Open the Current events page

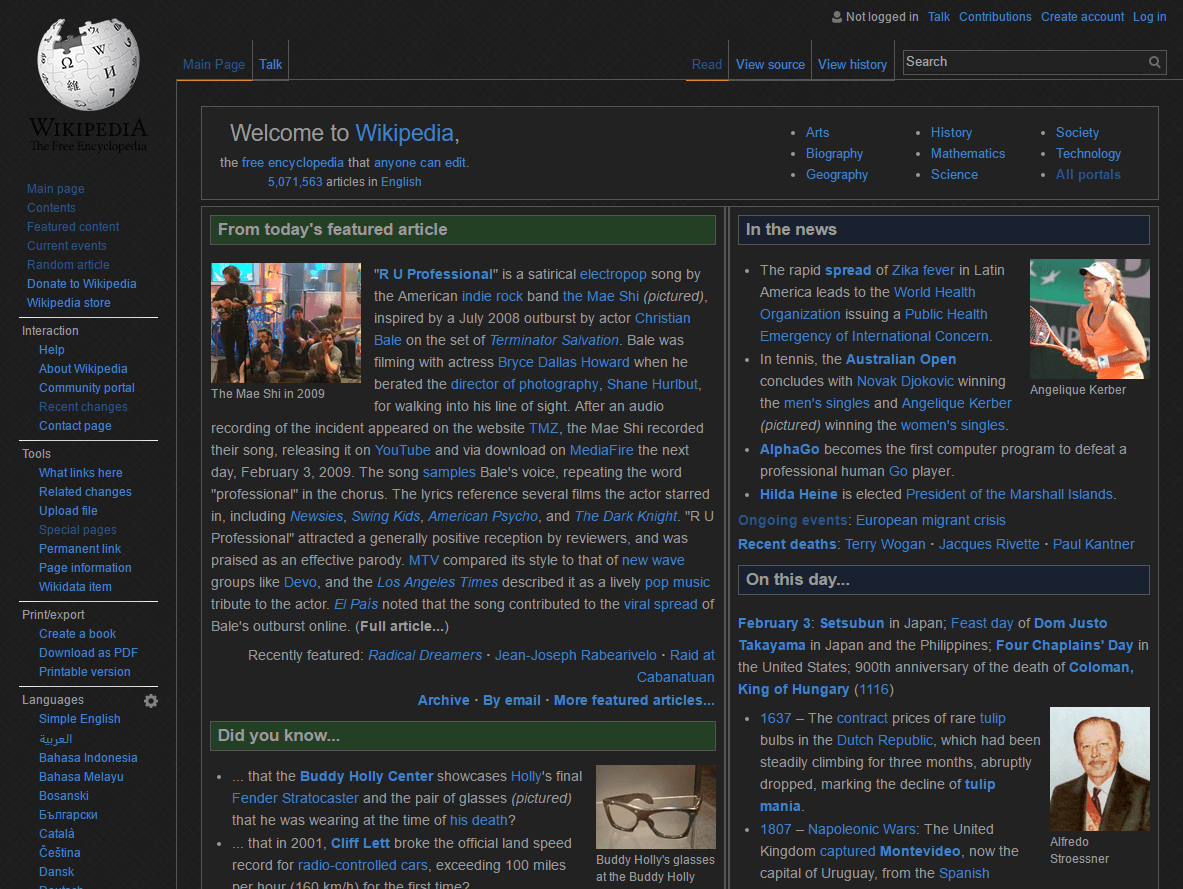[x=66, y=245]
